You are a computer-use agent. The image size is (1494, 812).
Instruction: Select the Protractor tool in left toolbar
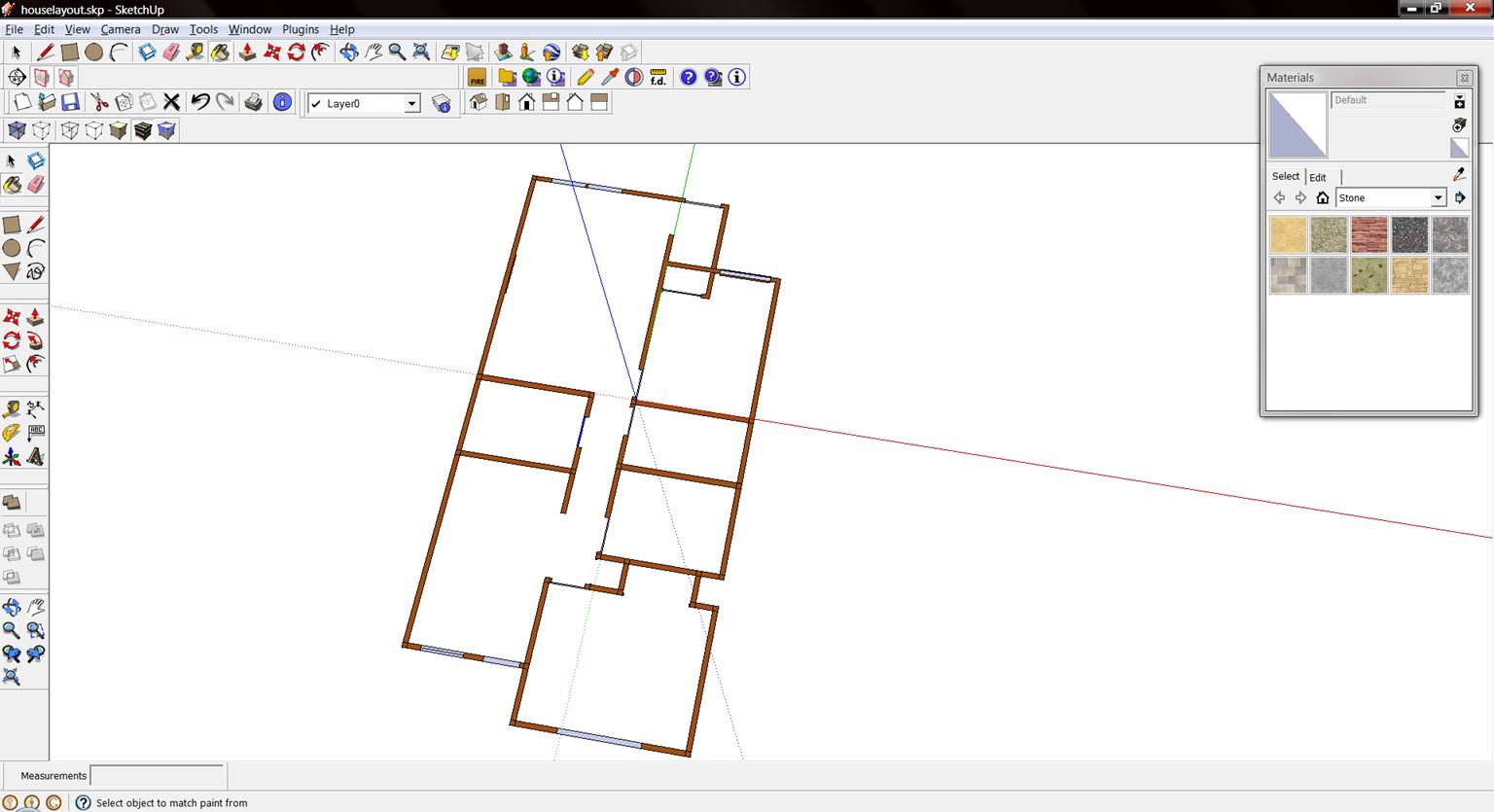(12, 433)
